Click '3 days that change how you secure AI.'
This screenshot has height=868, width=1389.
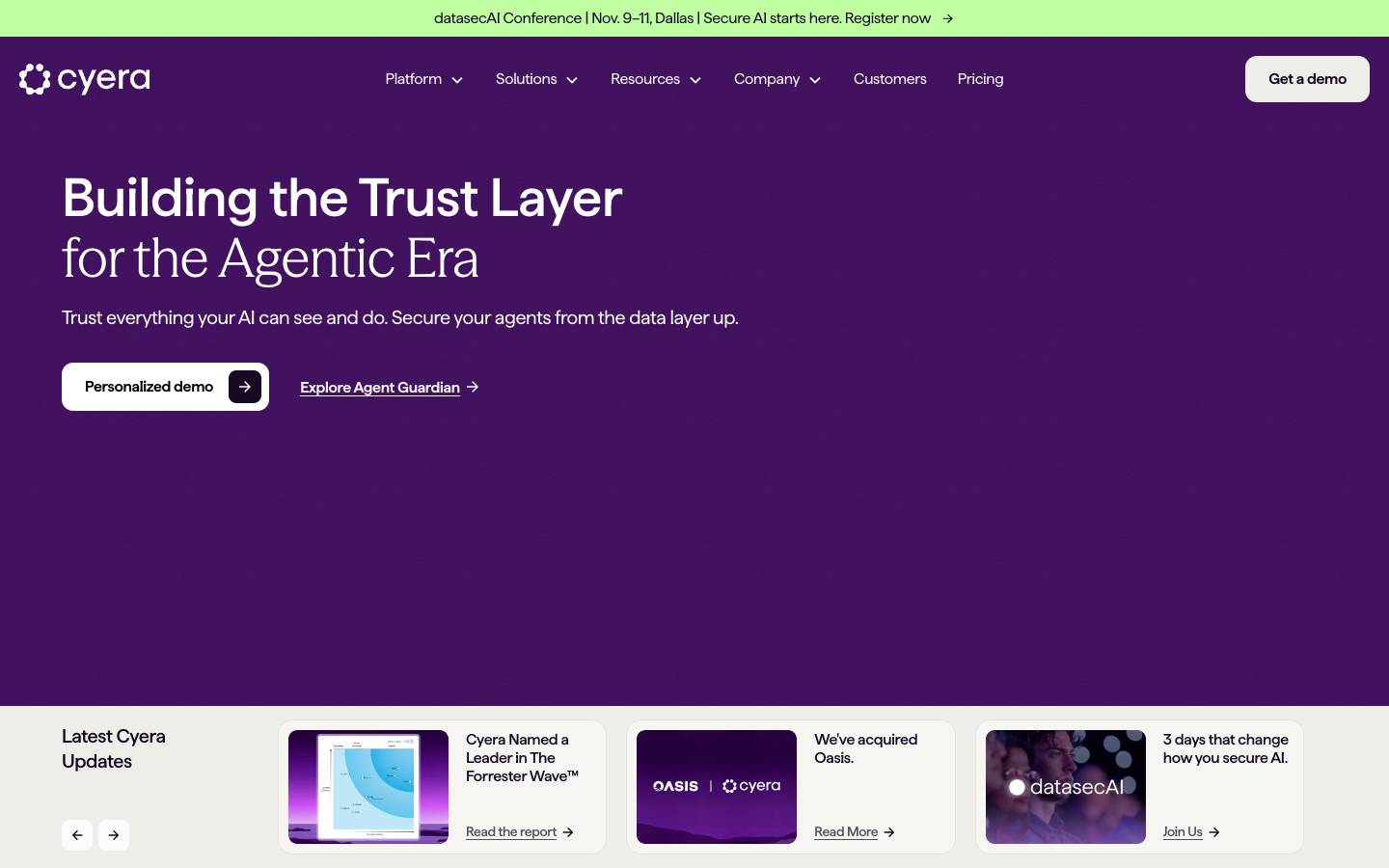coord(1225,748)
